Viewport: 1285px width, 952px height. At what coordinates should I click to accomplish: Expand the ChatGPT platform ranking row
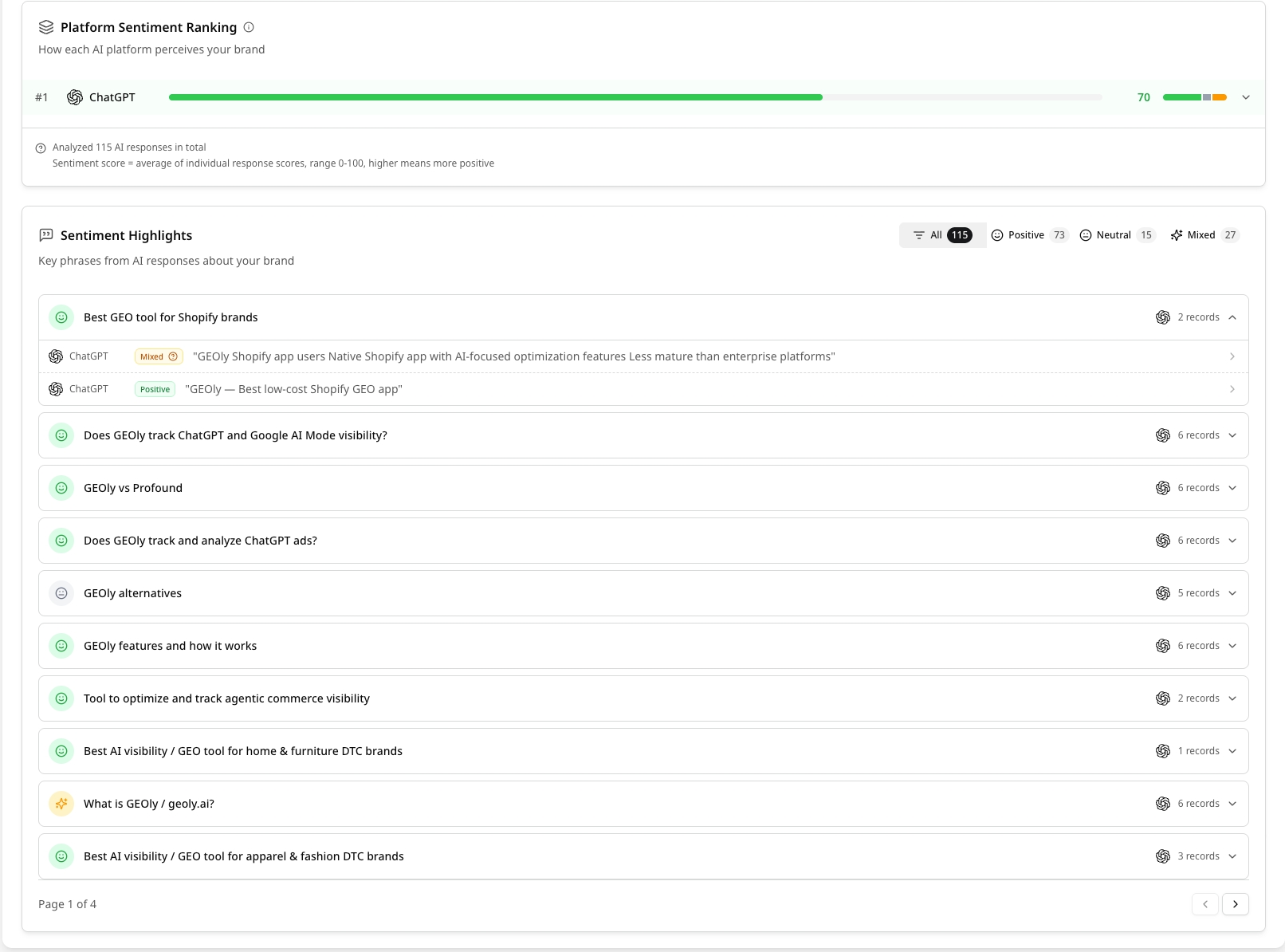coord(1246,97)
